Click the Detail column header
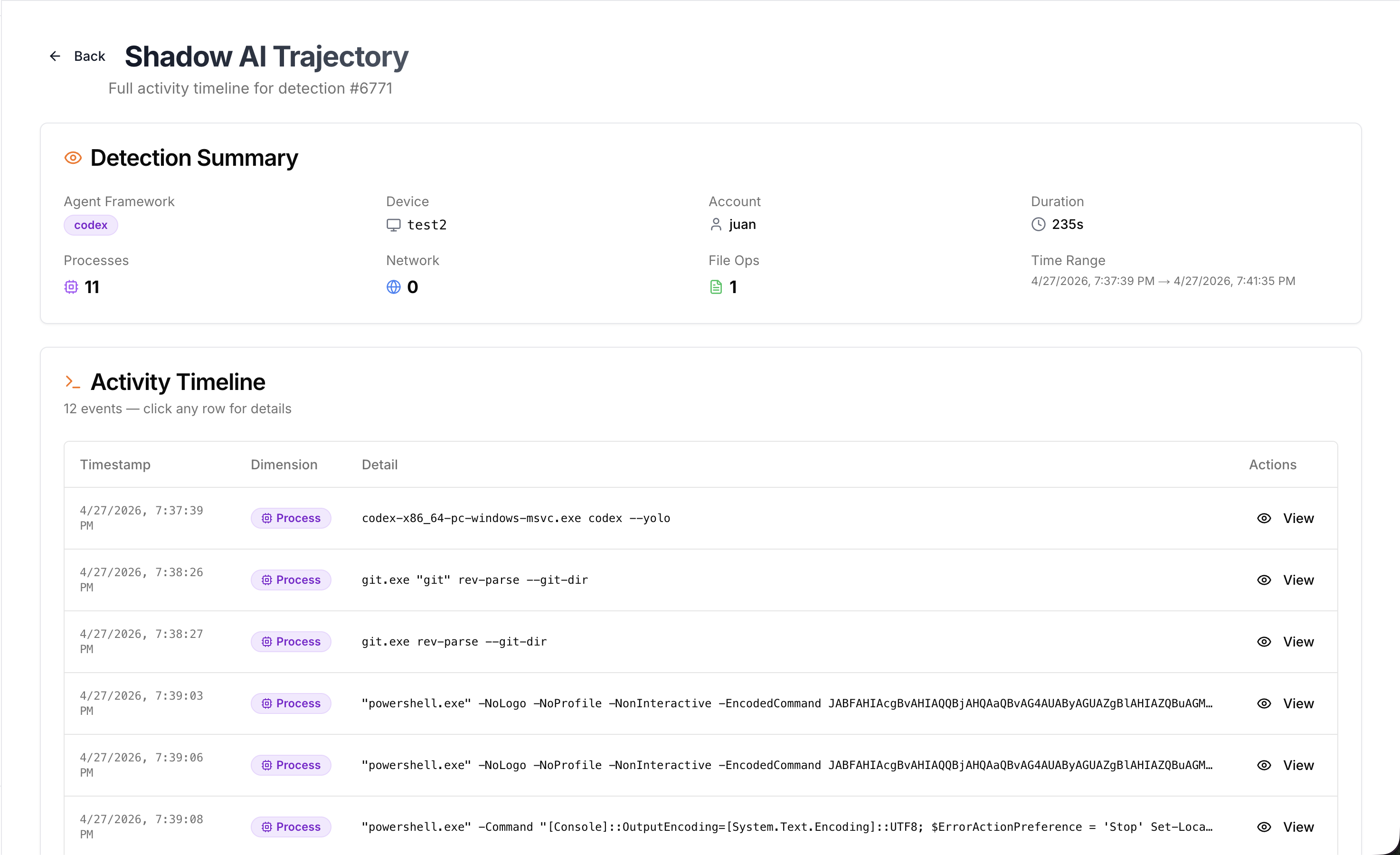 (379, 465)
